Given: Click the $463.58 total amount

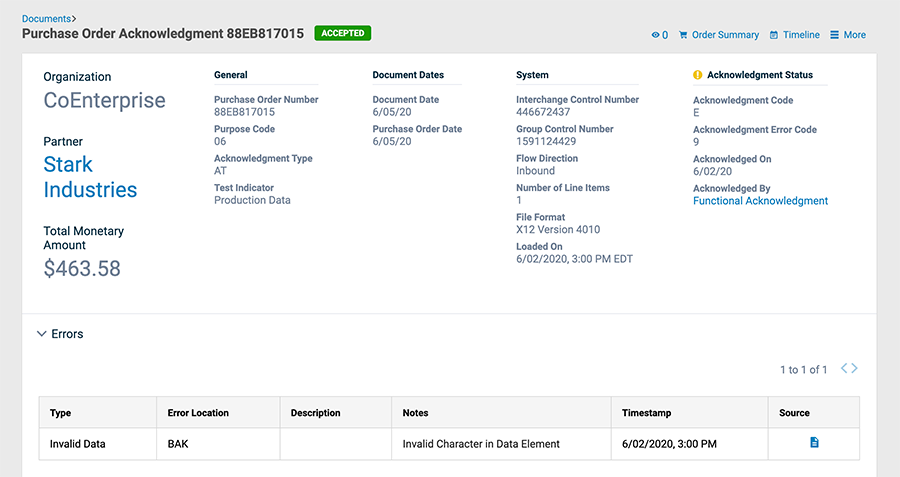Looking at the screenshot, I should coord(82,269).
